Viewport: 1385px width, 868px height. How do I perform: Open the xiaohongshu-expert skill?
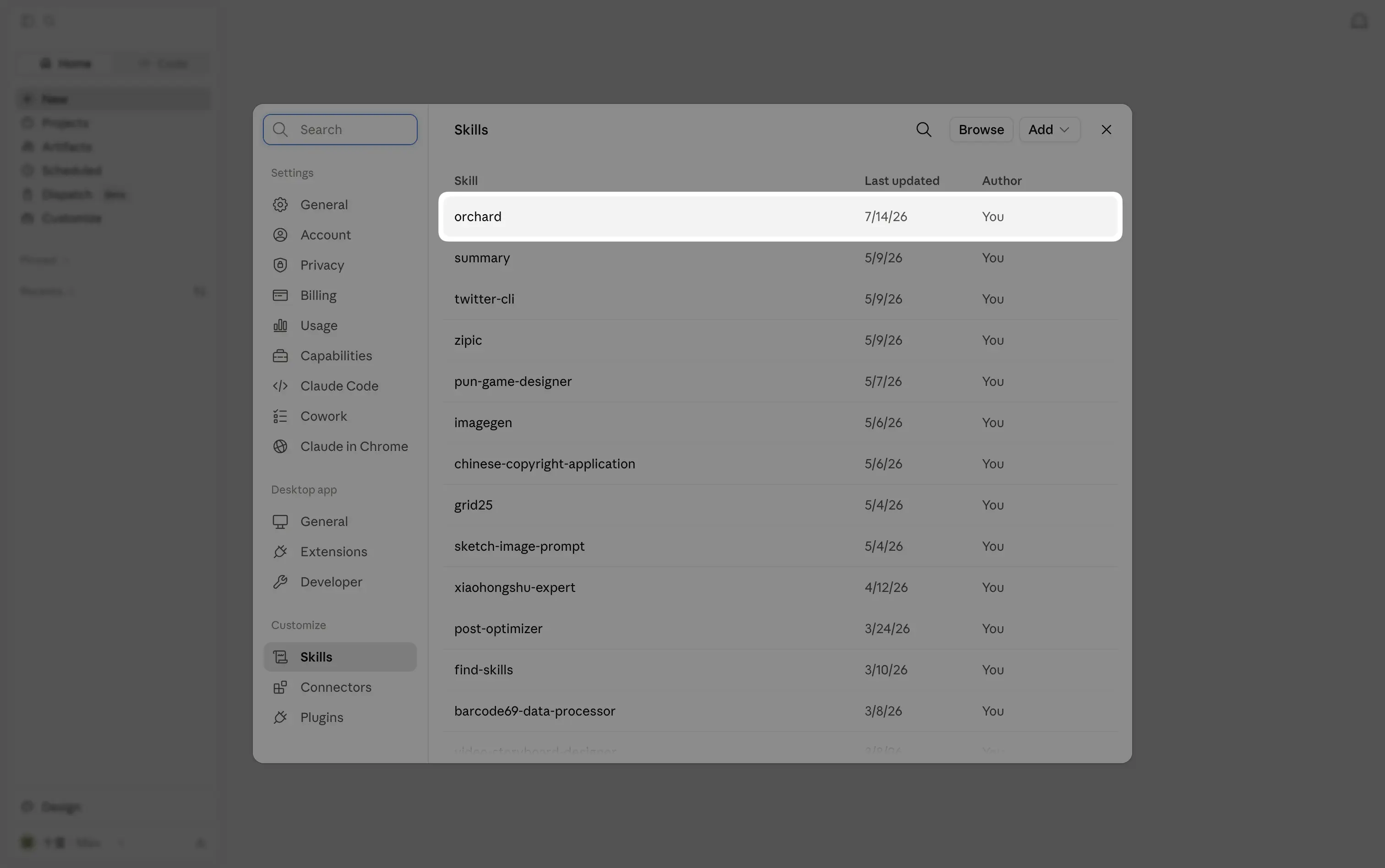780,587
